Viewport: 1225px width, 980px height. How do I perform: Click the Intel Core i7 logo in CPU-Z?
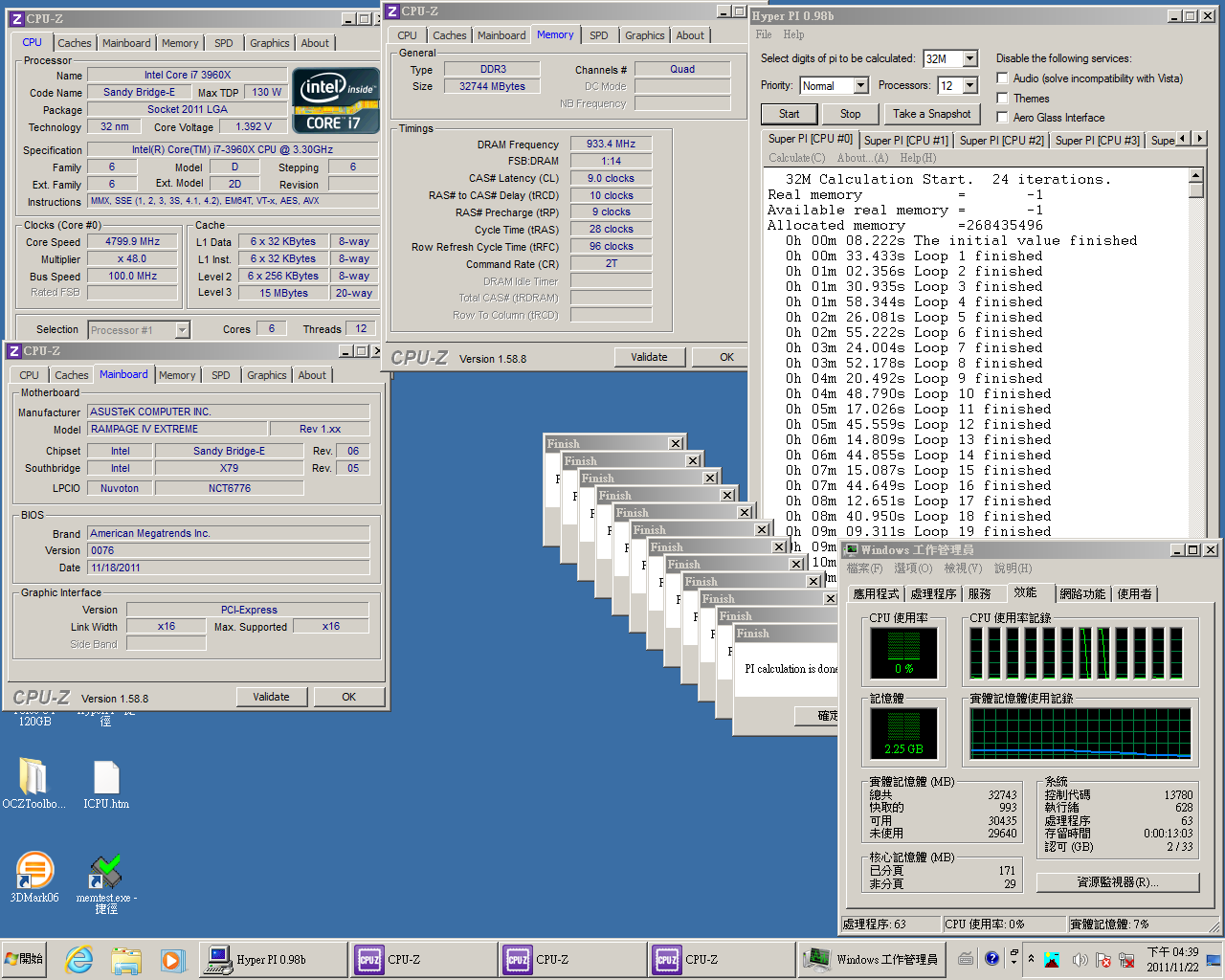[x=335, y=100]
